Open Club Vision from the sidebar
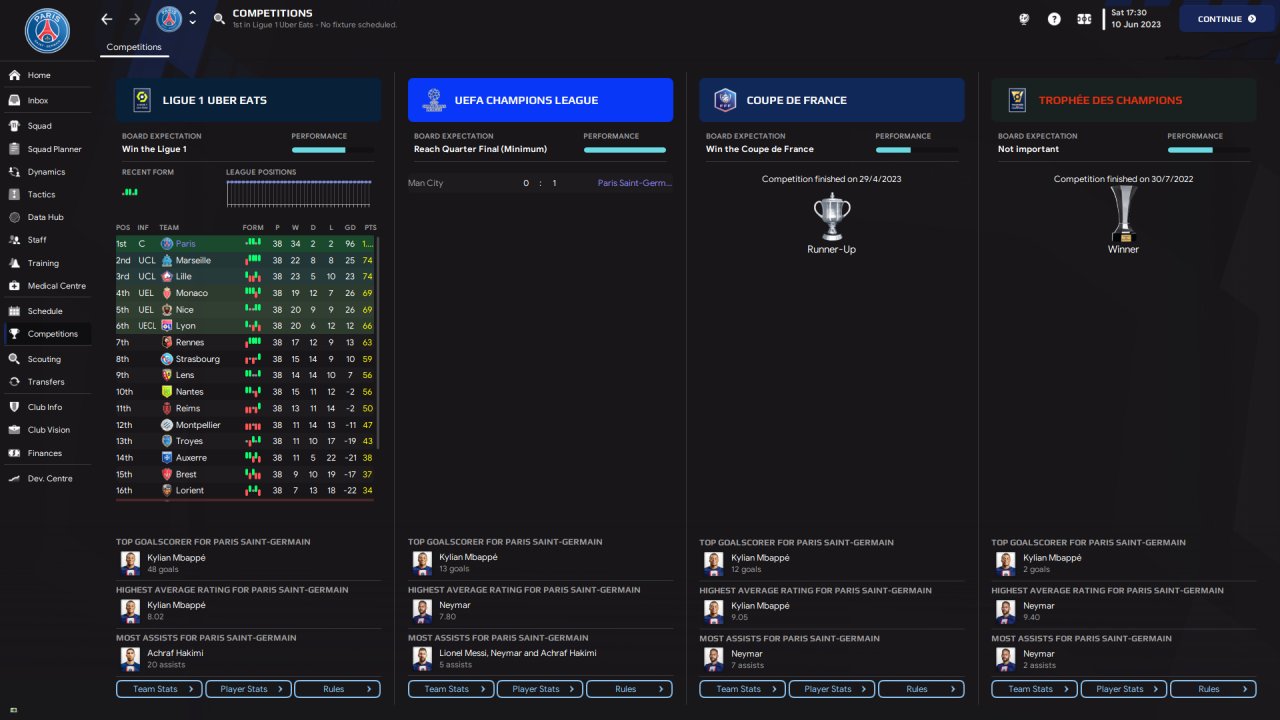1280x720 pixels. 49,430
